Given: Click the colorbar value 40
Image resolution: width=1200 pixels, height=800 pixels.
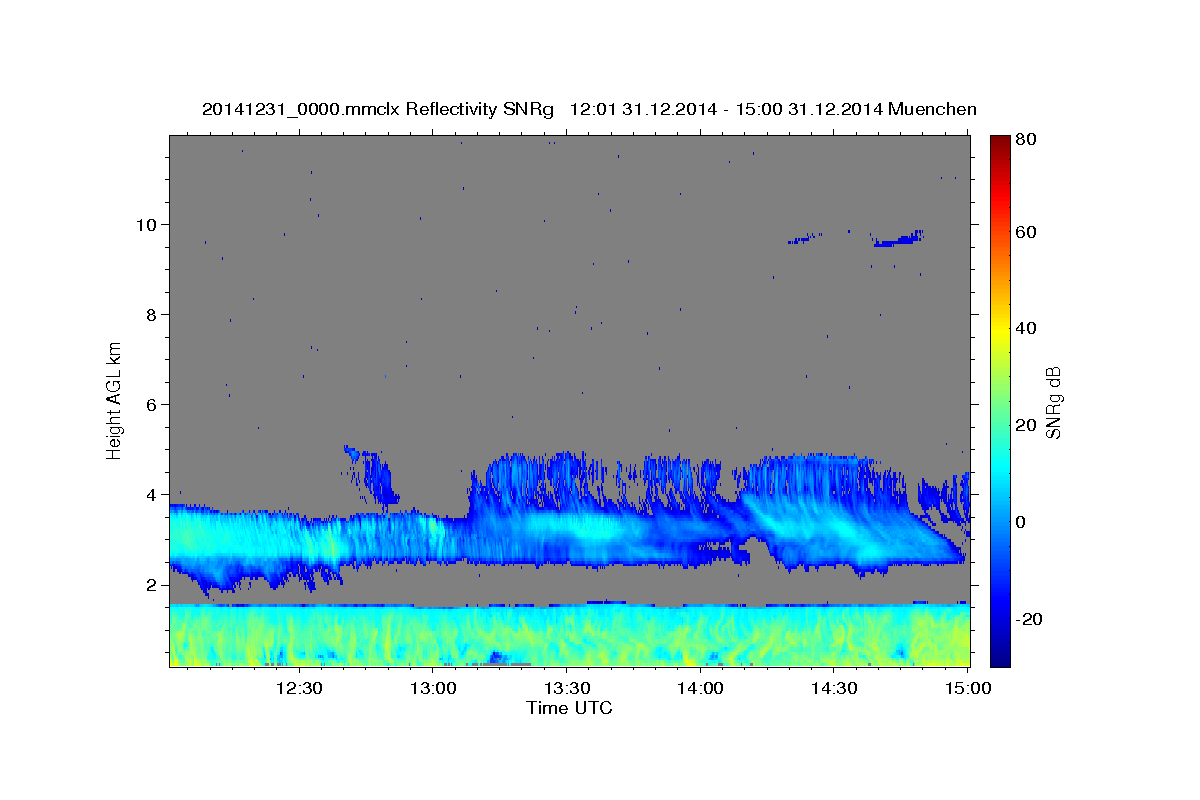Looking at the screenshot, I should (1025, 329).
